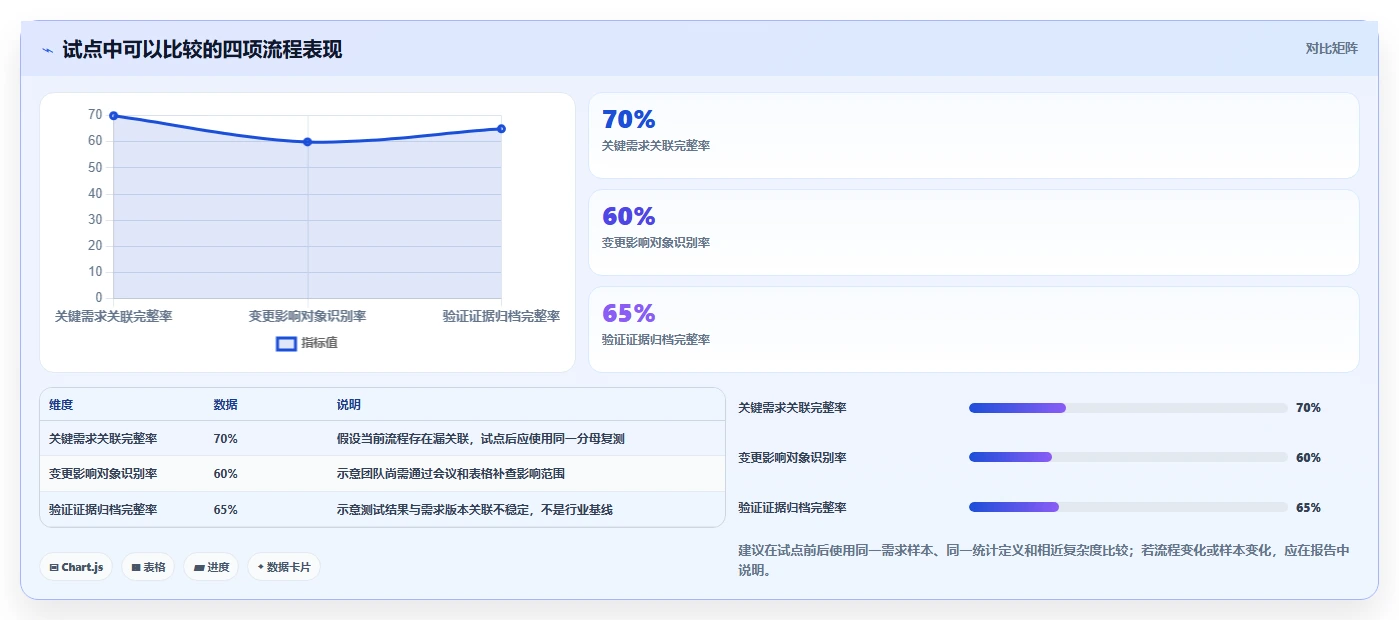Viewport: 1399px width, 620px height.
Task: Click the chart data point at 验证证据归档完整率
Action: [501, 129]
